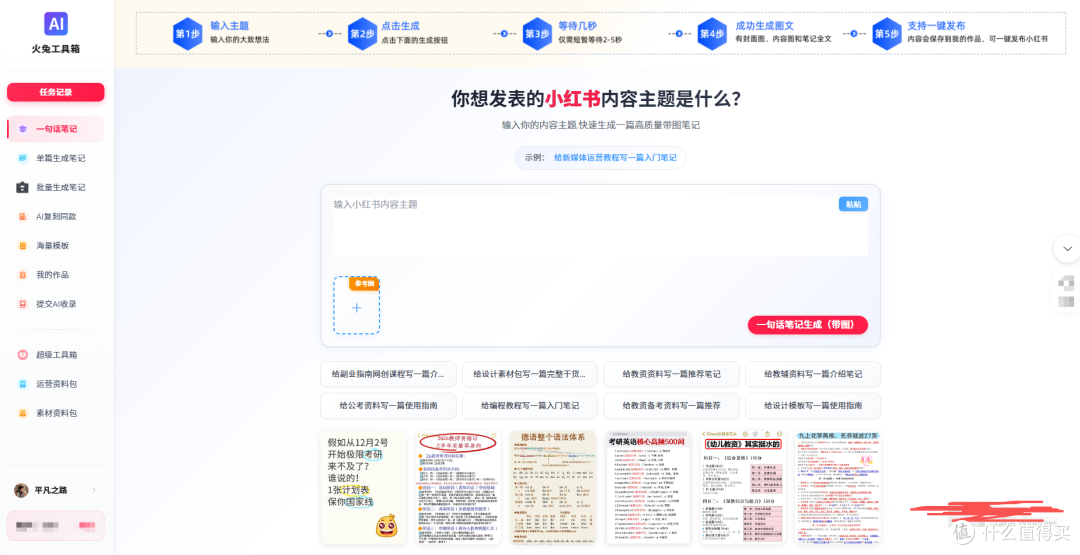This screenshot has height=555, width=1080.
Task: Click the 成功生成图文 step title
Action: tap(764, 26)
